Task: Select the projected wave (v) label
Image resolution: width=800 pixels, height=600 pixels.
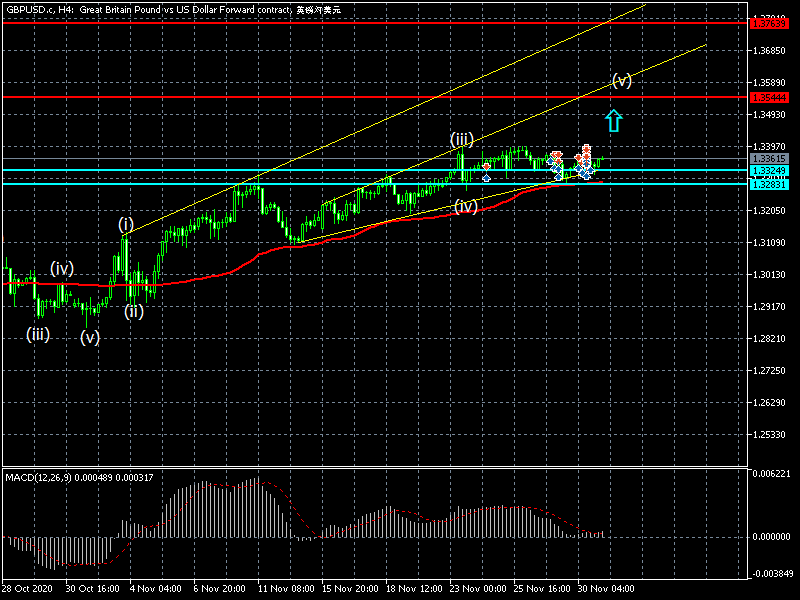Action: point(622,81)
